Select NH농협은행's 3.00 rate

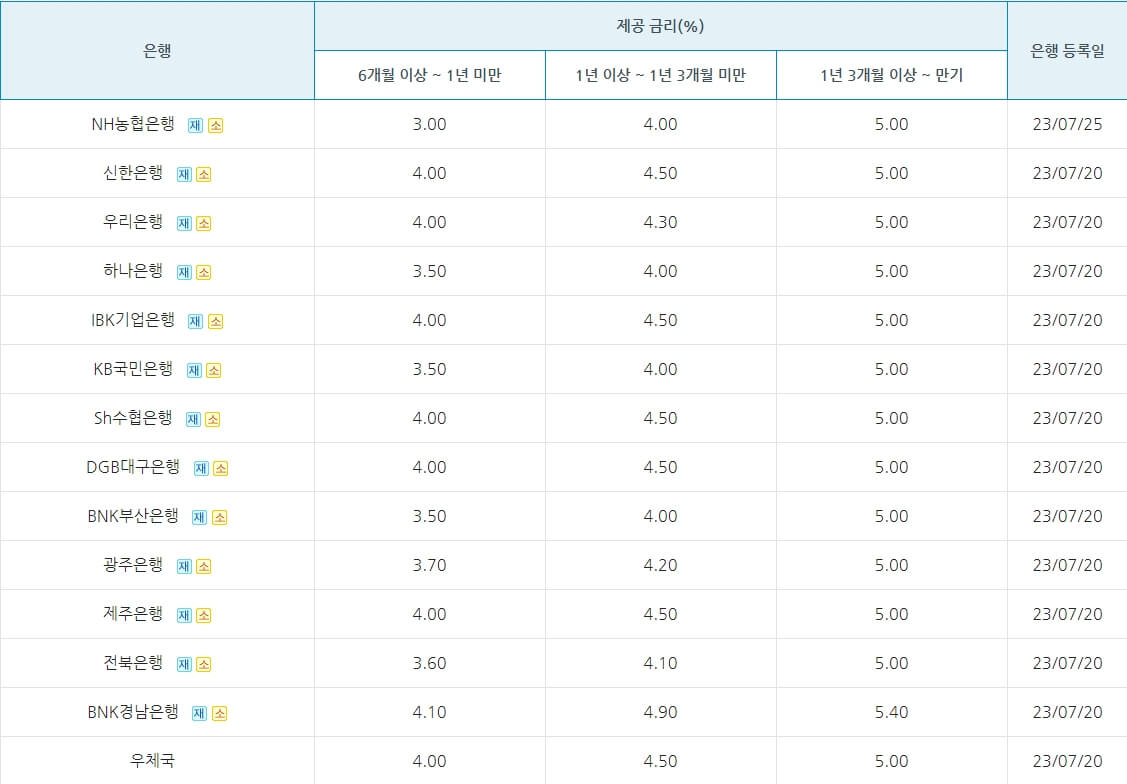[x=430, y=124]
